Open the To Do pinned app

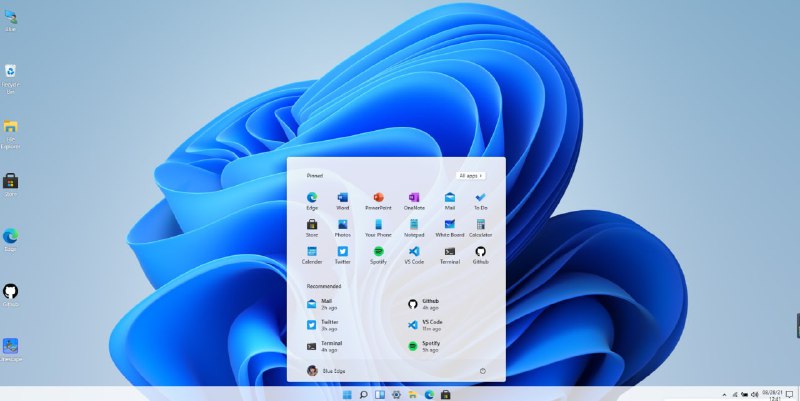[x=480, y=200]
